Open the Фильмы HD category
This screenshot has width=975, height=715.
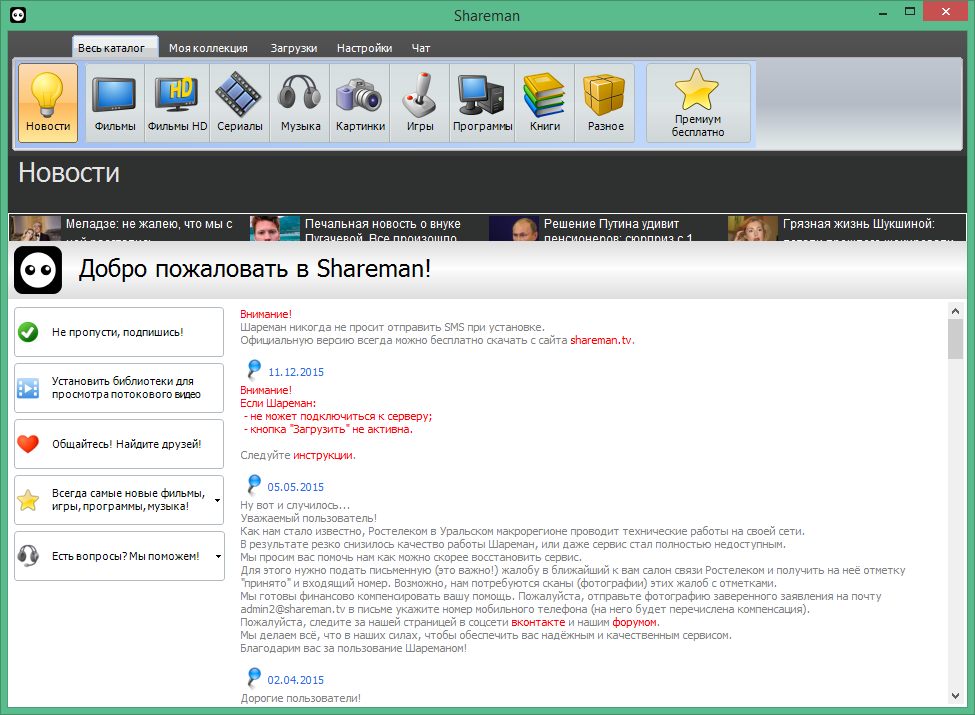(x=177, y=103)
